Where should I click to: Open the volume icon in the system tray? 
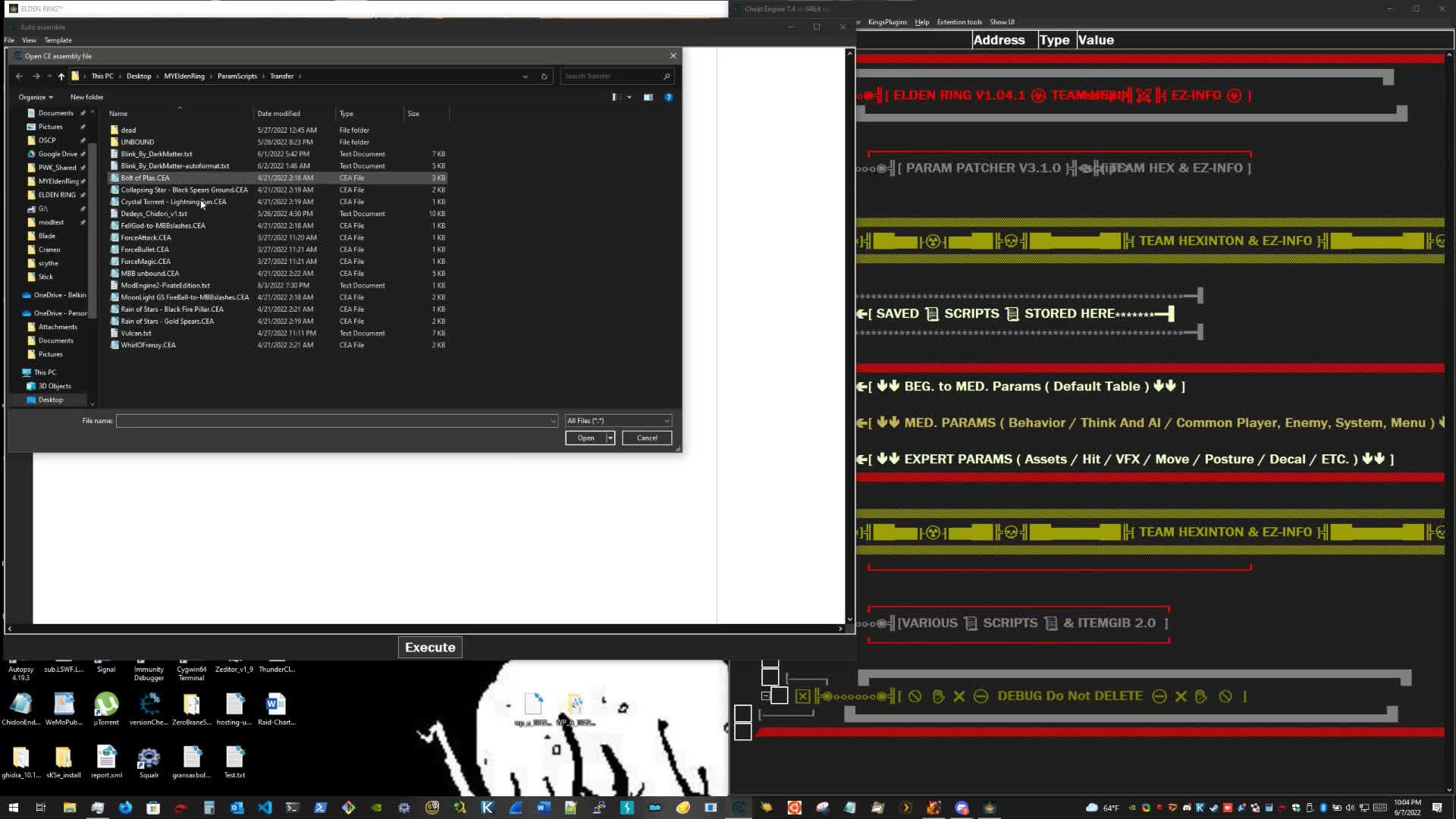click(1350, 808)
